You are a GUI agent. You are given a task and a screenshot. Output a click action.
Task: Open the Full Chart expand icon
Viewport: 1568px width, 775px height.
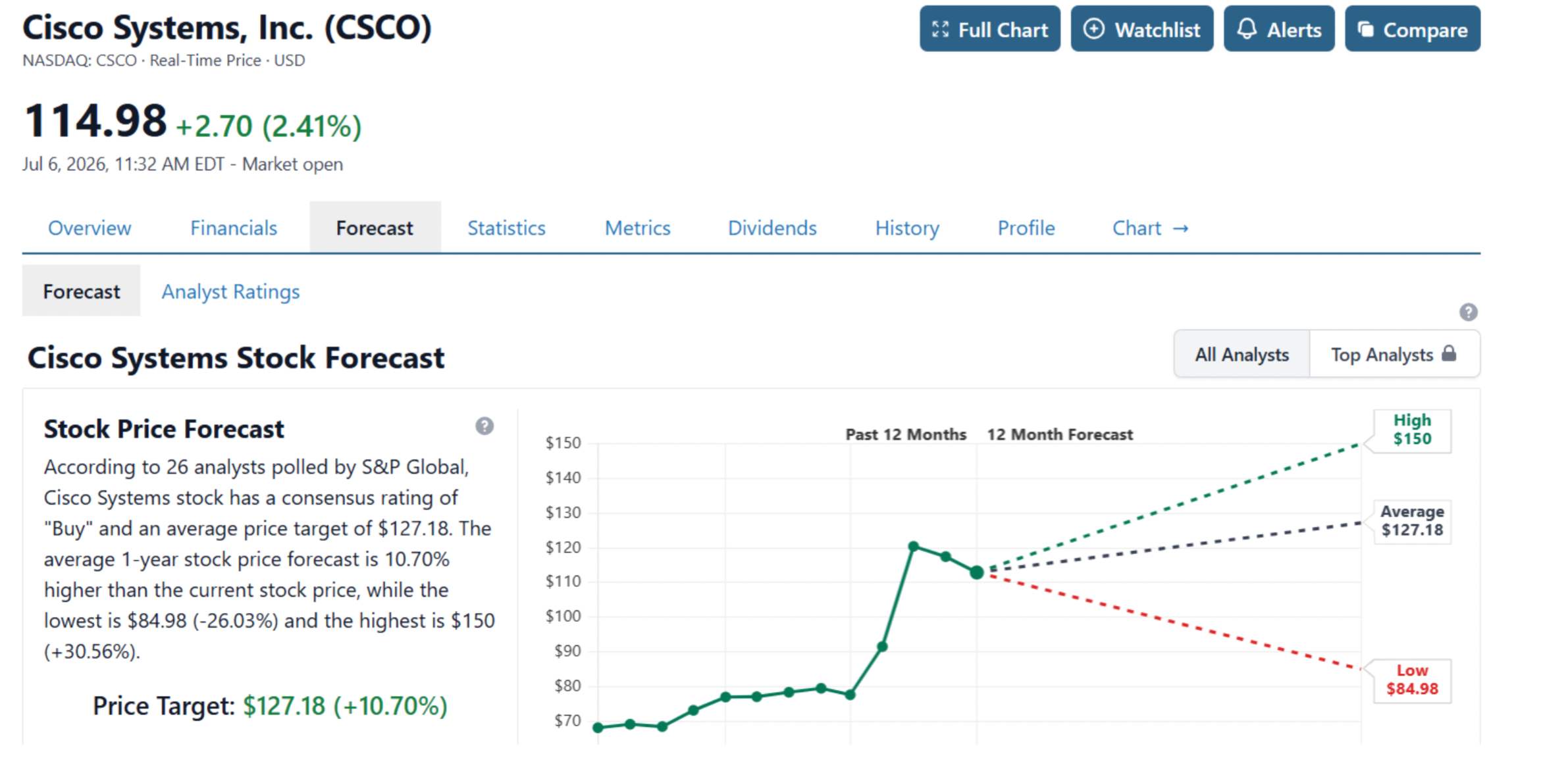point(940,29)
